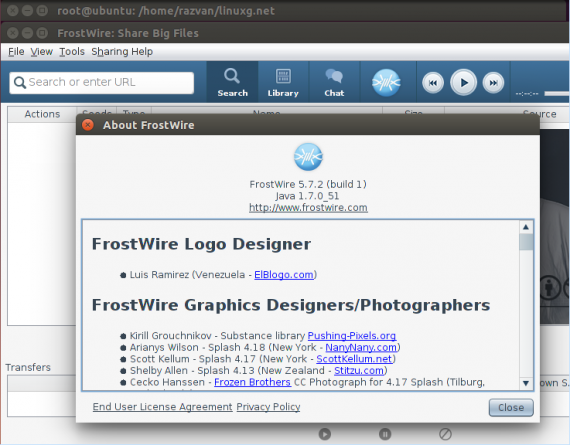Click the resume transfer icon at bottom

pyautogui.click(x=325, y=434)
